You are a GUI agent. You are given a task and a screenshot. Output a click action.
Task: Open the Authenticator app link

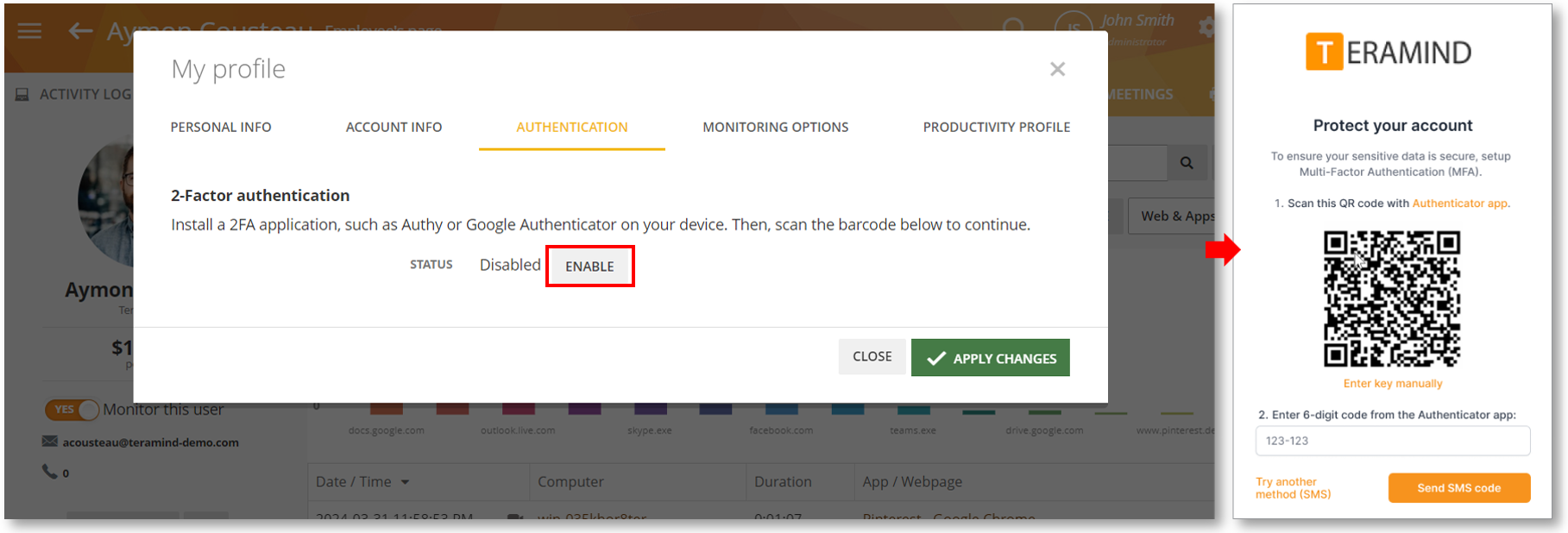tap(1460, 204)
